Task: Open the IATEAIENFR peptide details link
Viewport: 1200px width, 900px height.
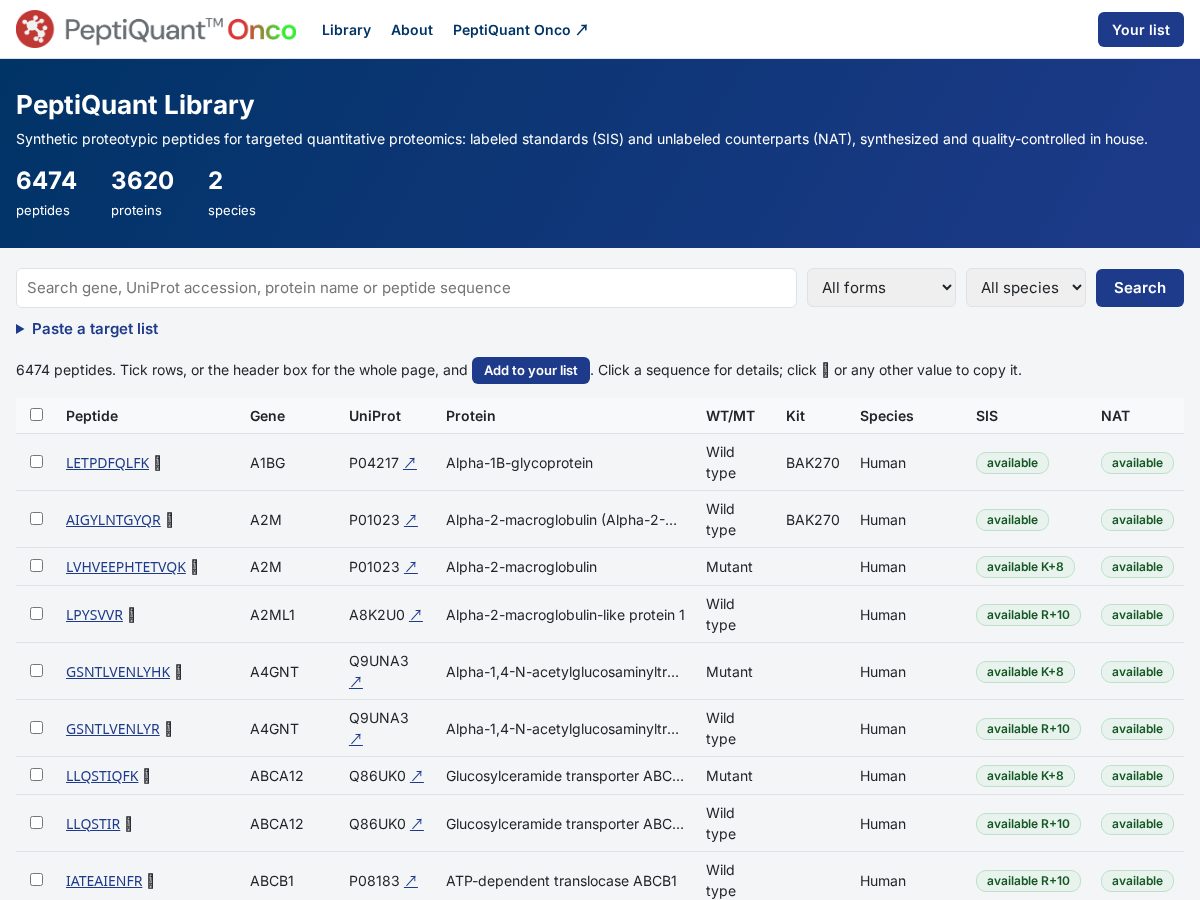Action: (104, 881)
